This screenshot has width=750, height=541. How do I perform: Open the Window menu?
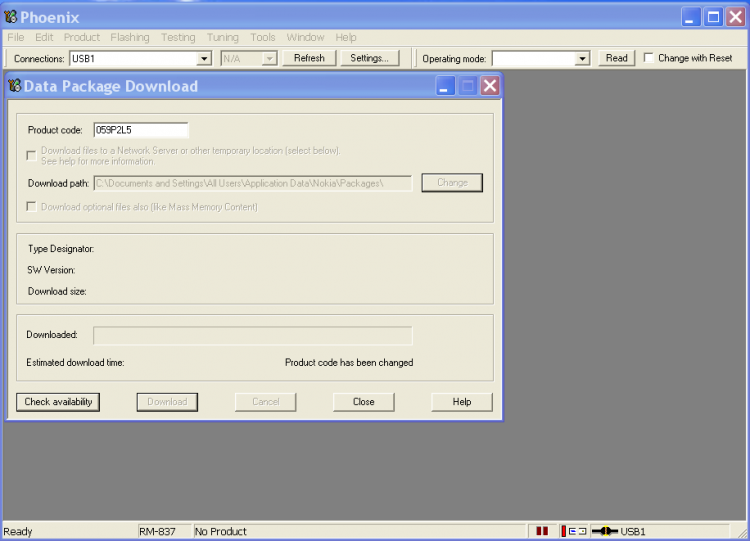(305, 37)
